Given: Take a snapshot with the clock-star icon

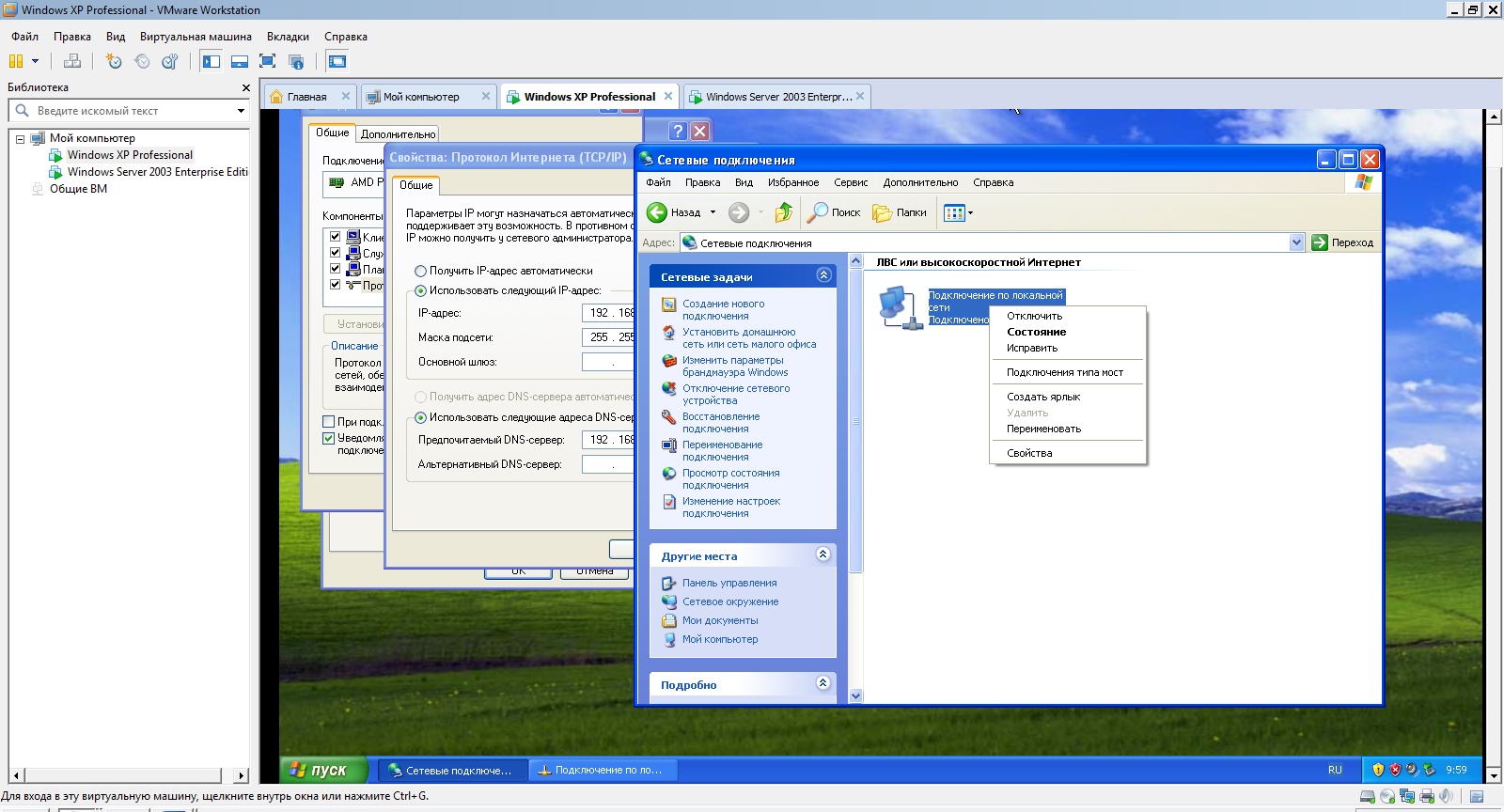Looking at the screenshot, I should (x=114, y=61).
